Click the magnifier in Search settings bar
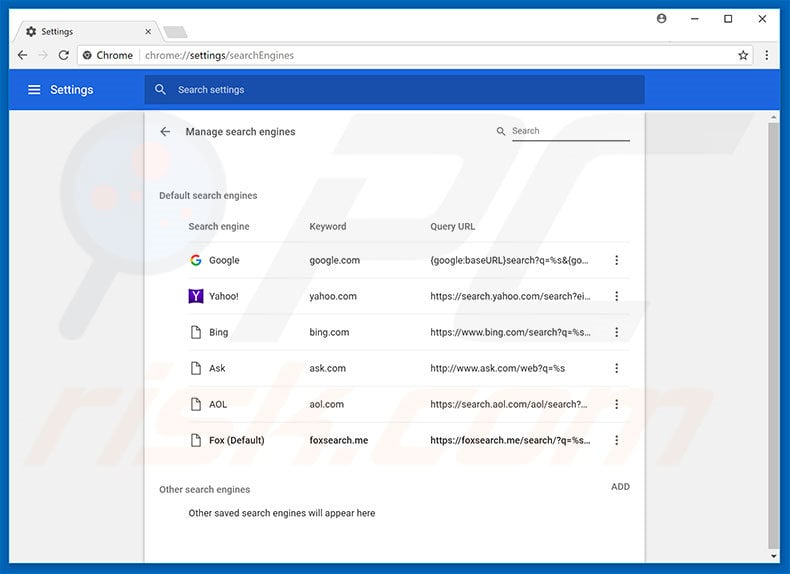 pyautogui.click(x=160, y=90)
